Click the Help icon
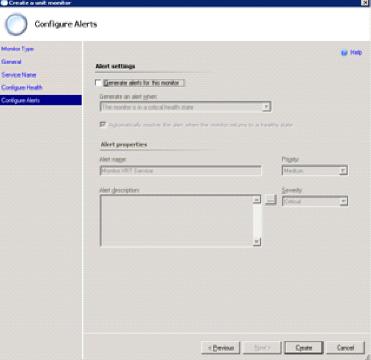 pos(344,53)
